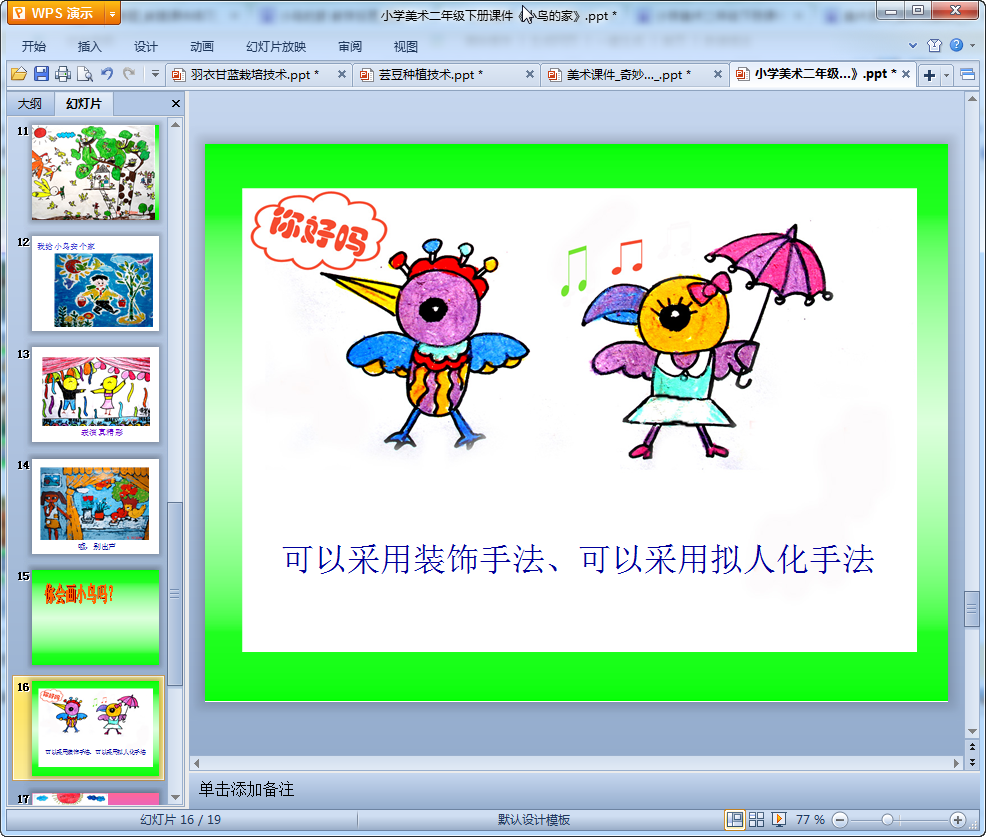Go to previous slide double-arrow button
The height and width of the screenshot is (837, 986).
coord(972,747)
